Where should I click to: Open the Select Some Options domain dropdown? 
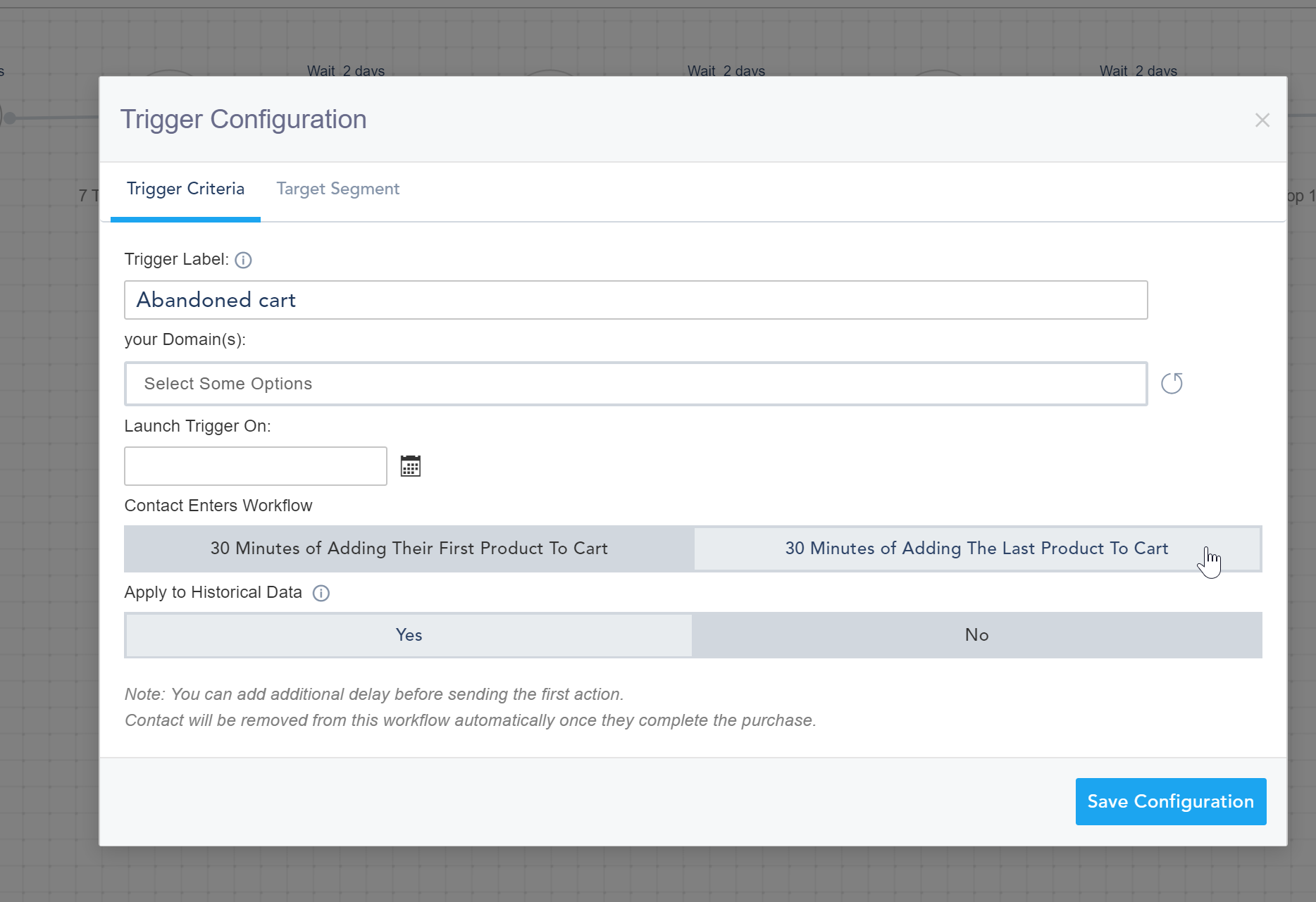635,384
